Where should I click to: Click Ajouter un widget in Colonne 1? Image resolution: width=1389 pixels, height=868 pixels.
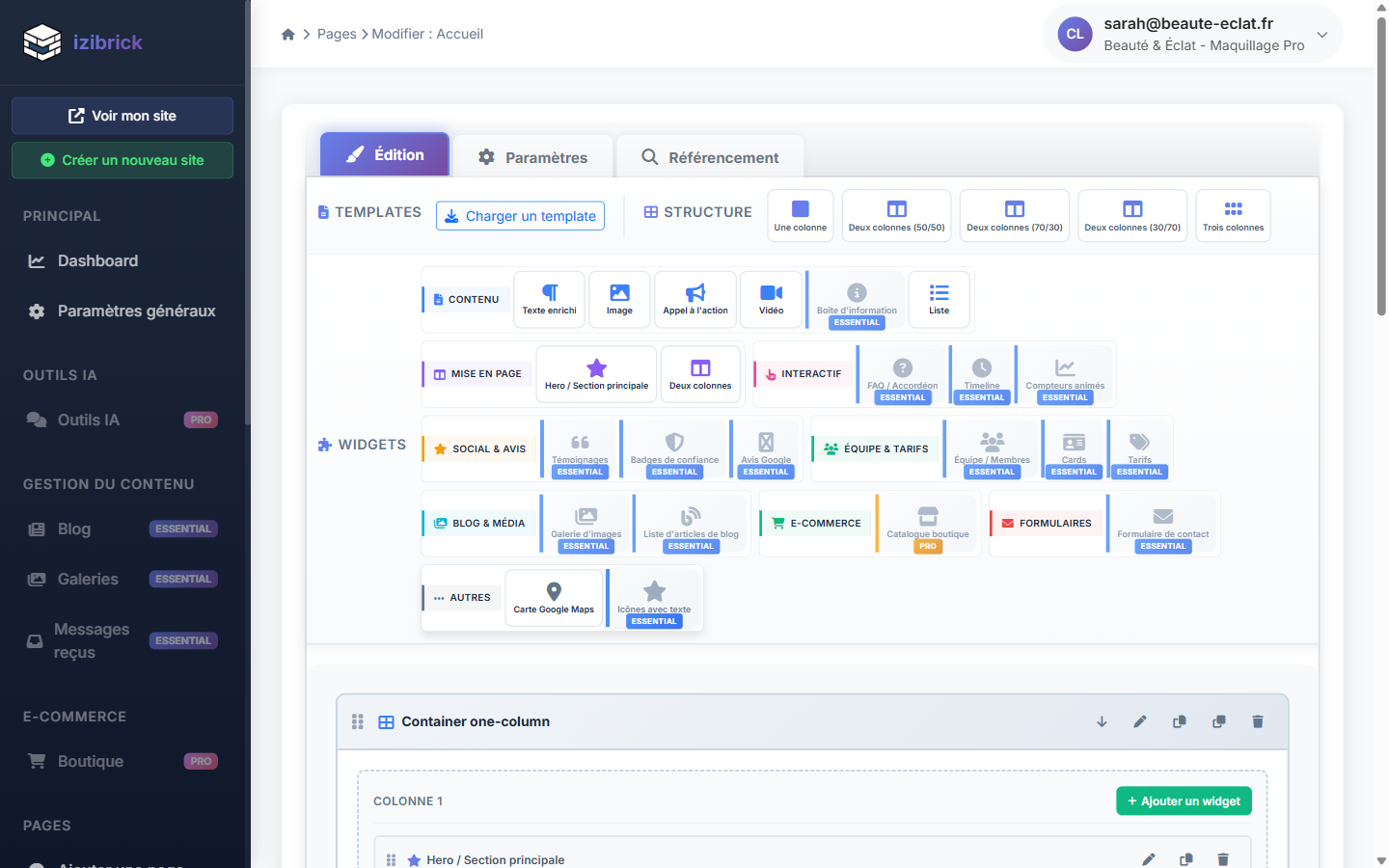1184,800
